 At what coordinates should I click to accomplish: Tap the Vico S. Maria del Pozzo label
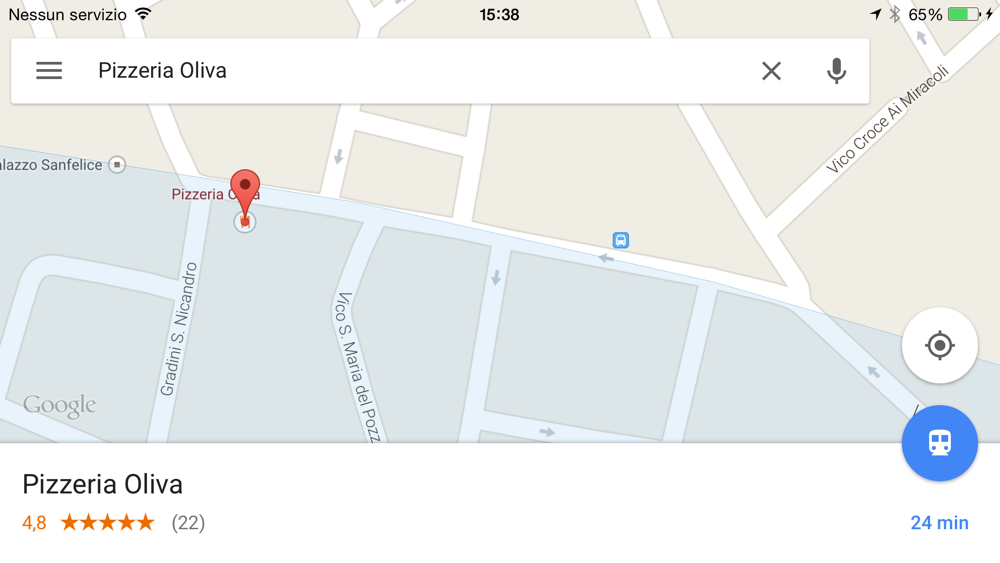pyautogui.click(x=358, y=367)
